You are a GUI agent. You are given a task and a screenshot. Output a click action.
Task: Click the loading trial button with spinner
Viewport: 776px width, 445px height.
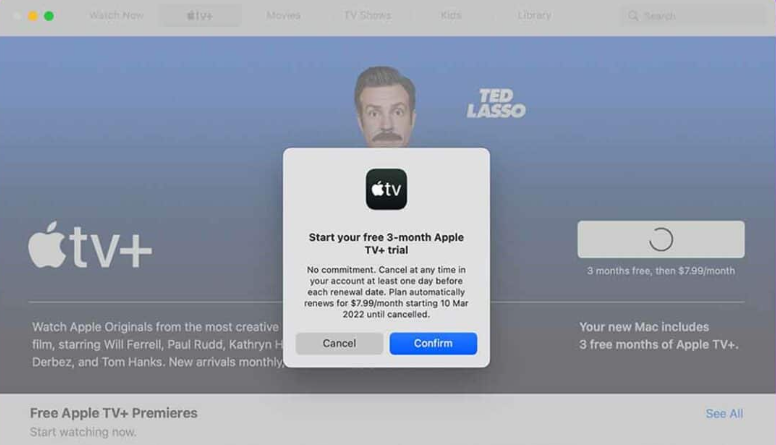pos(661,239)
